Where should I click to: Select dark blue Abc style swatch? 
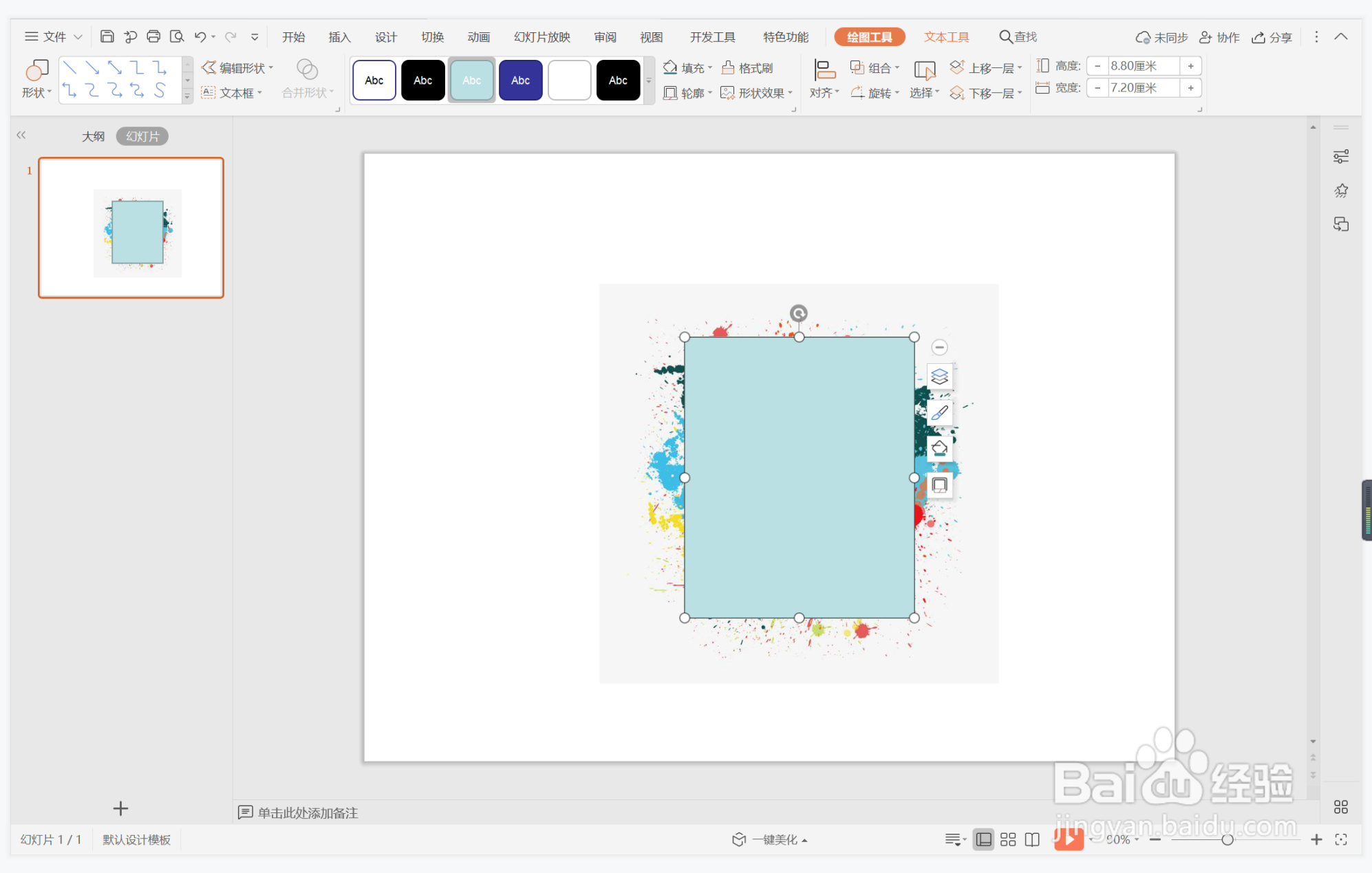[520, 80]
